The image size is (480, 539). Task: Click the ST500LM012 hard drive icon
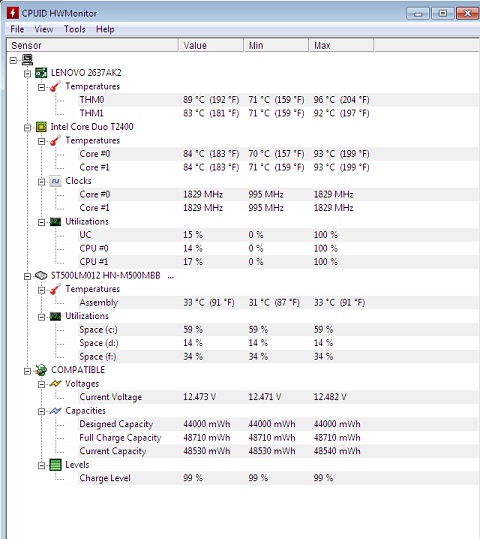coord(41,276)
